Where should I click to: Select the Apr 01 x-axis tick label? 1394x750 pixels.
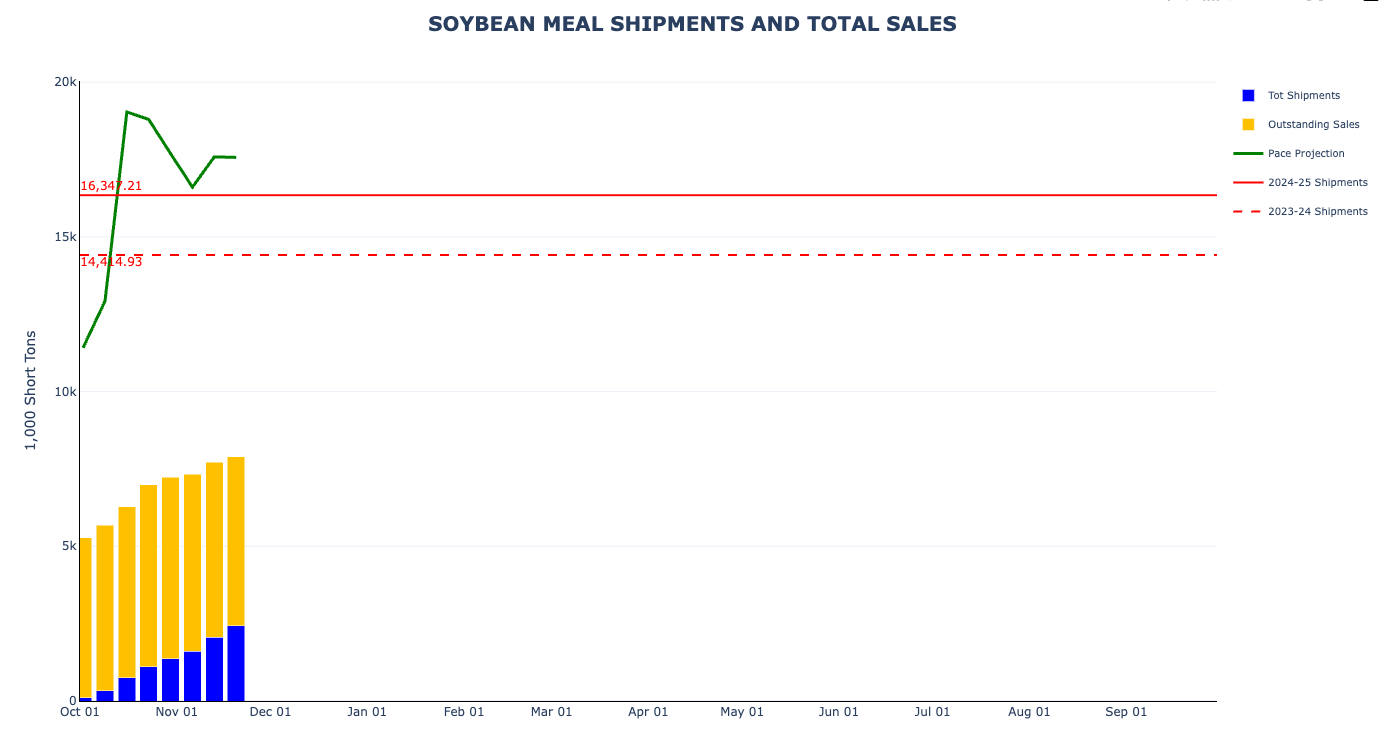648,713
